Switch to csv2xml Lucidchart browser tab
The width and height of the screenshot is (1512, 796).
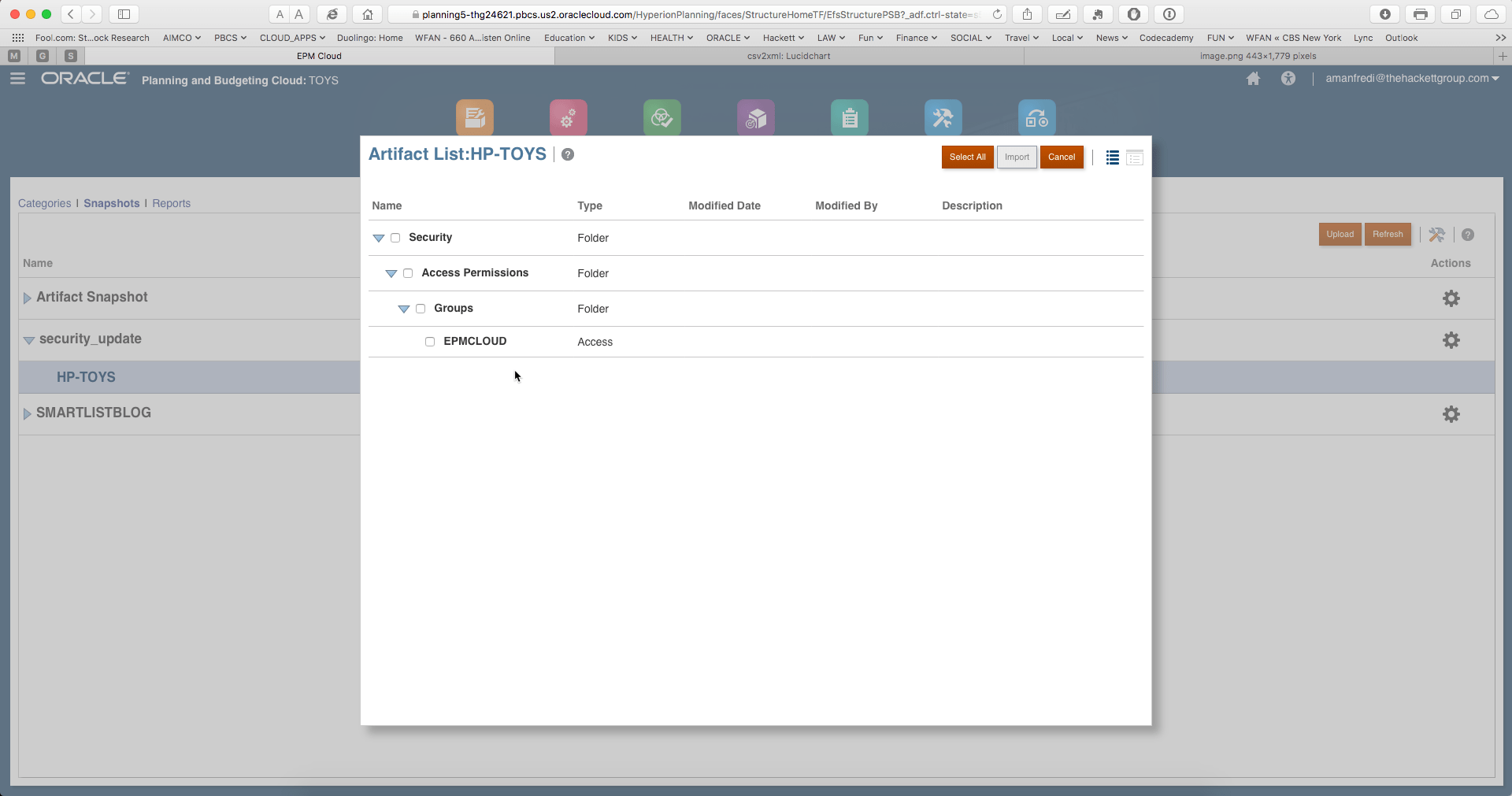coord(788,56)
